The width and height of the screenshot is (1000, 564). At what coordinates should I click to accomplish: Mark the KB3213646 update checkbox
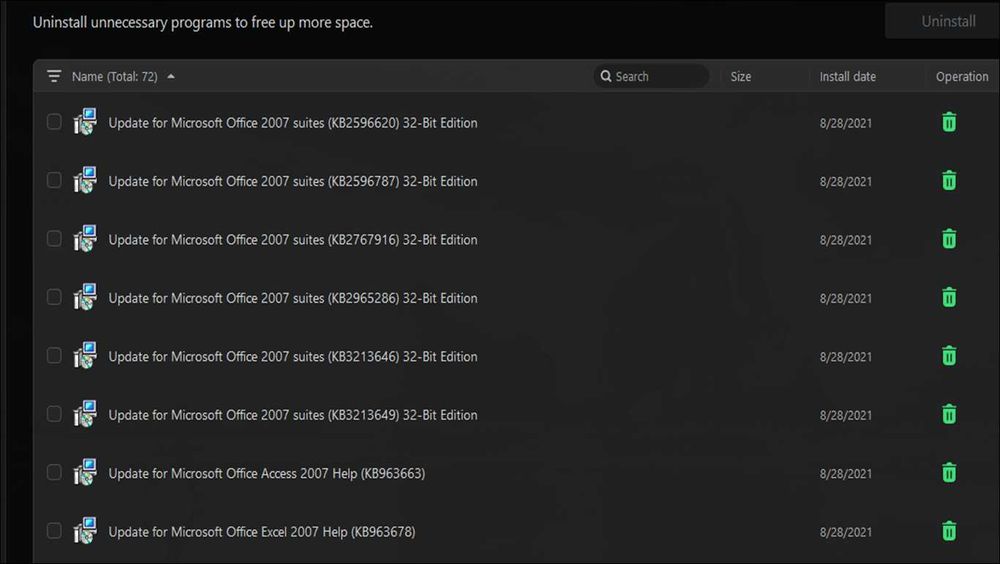pyautogui.click(x=54, y=355)
